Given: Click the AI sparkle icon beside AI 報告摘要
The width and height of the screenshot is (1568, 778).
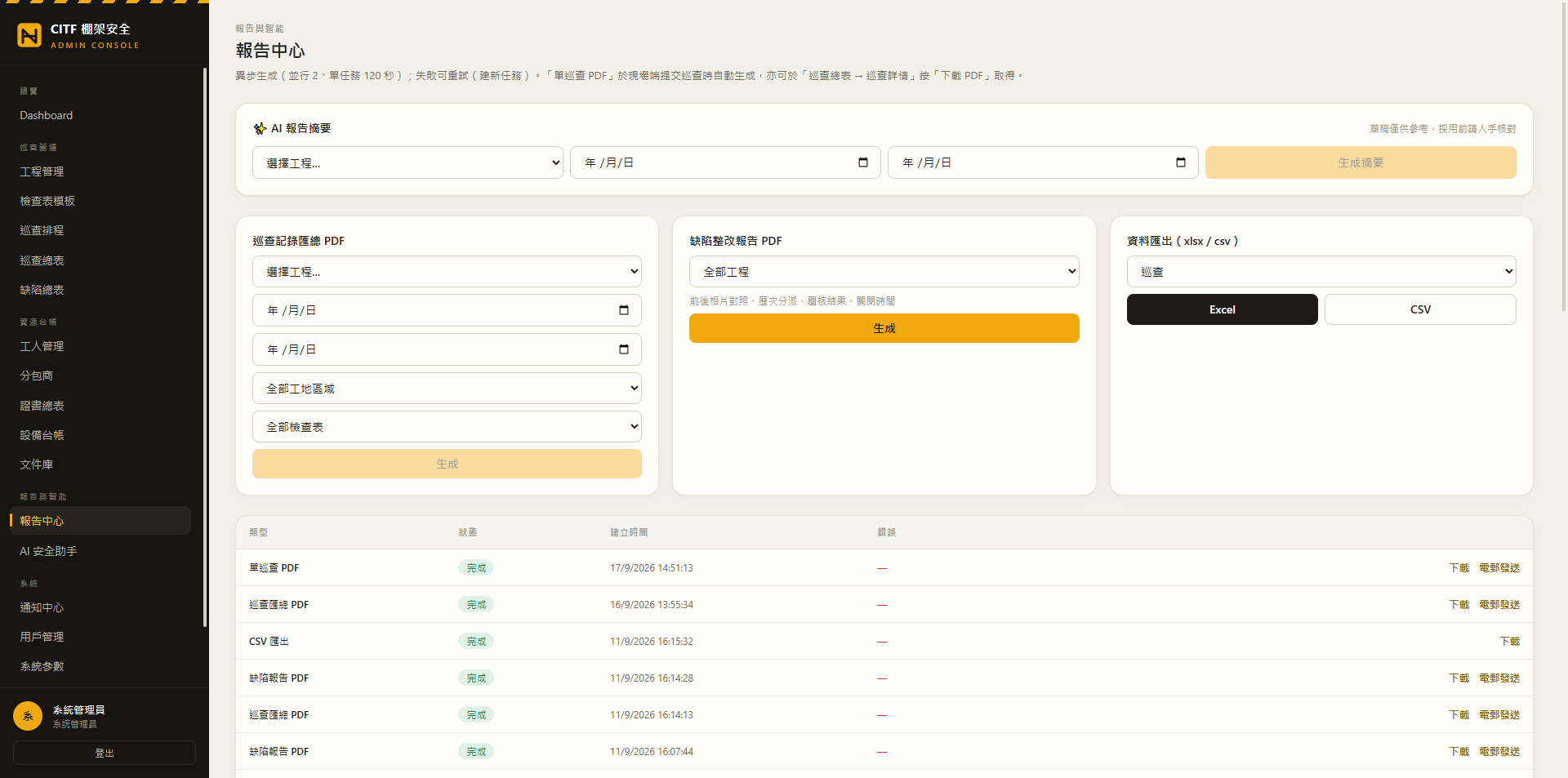Looking at the screenshot, I should pyautogui.click(x=260, y=128).
